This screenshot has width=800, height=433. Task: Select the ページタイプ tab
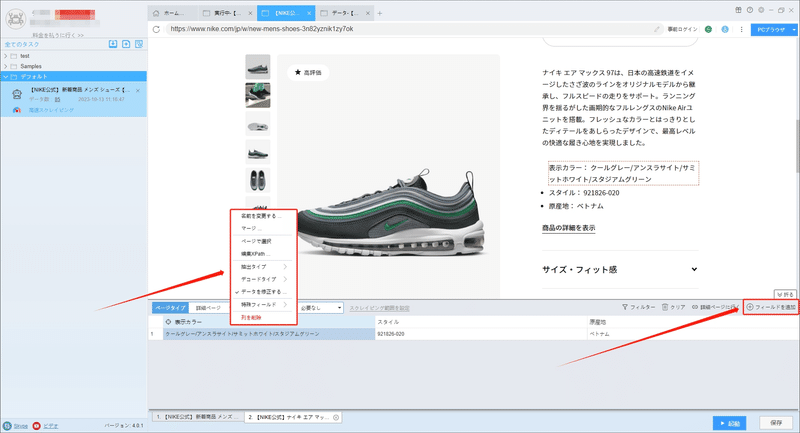[170, 308]
